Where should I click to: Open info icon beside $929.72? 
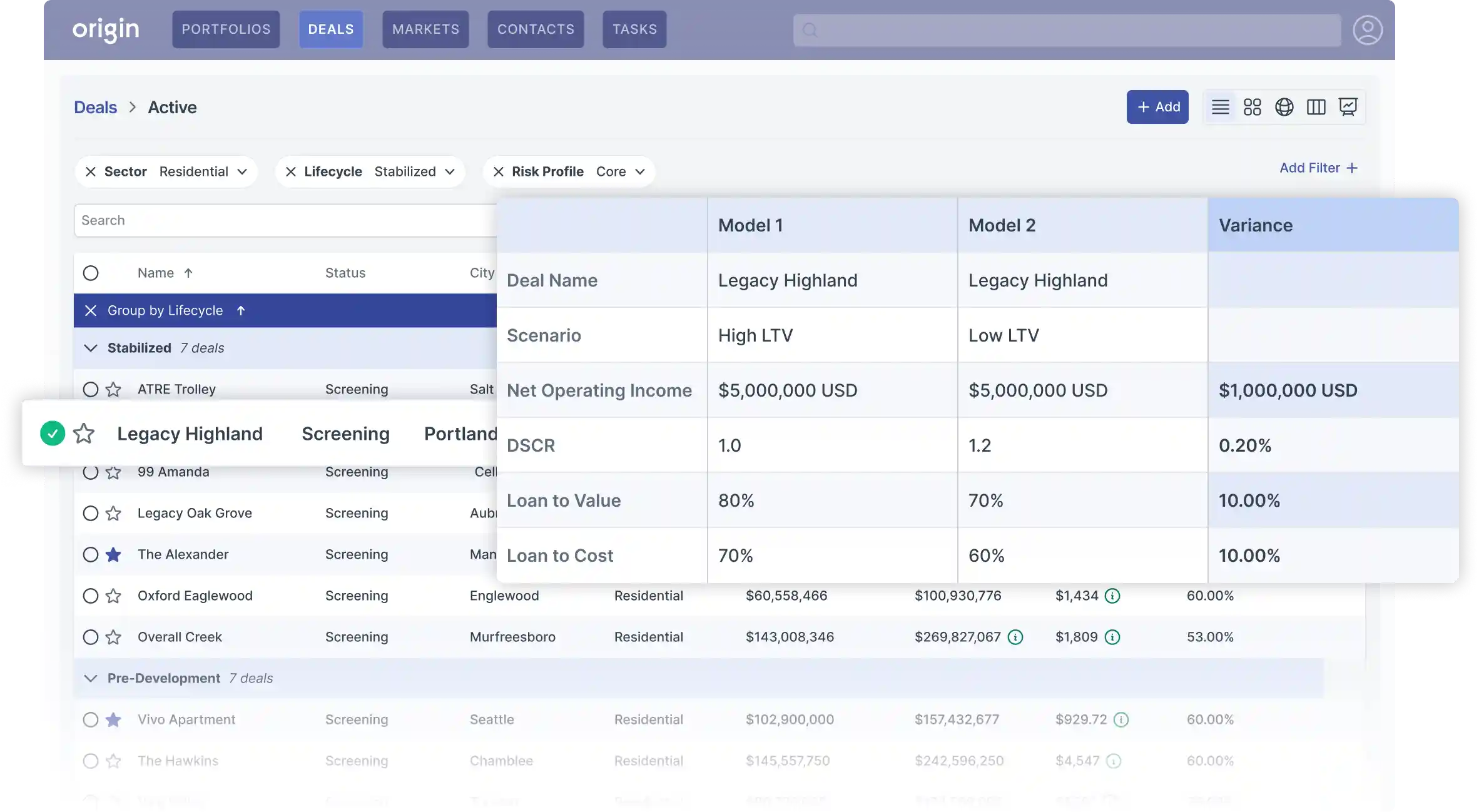coord(1121,719)
